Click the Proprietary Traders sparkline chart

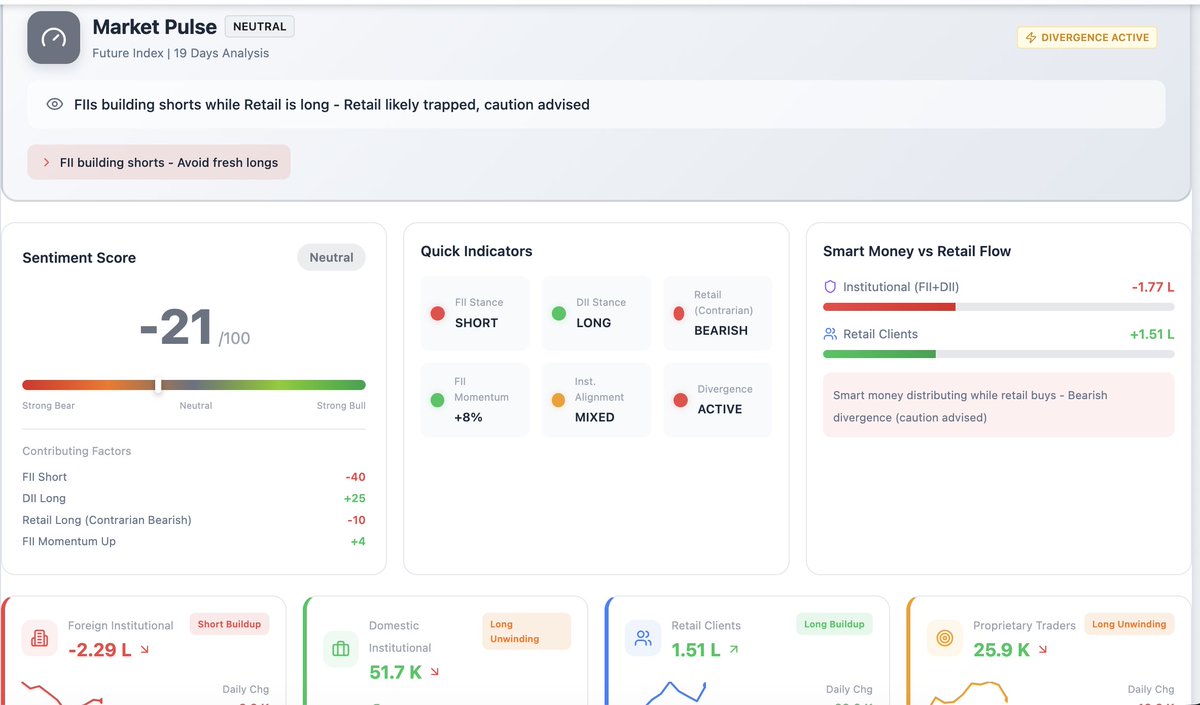tap(967, 693)
